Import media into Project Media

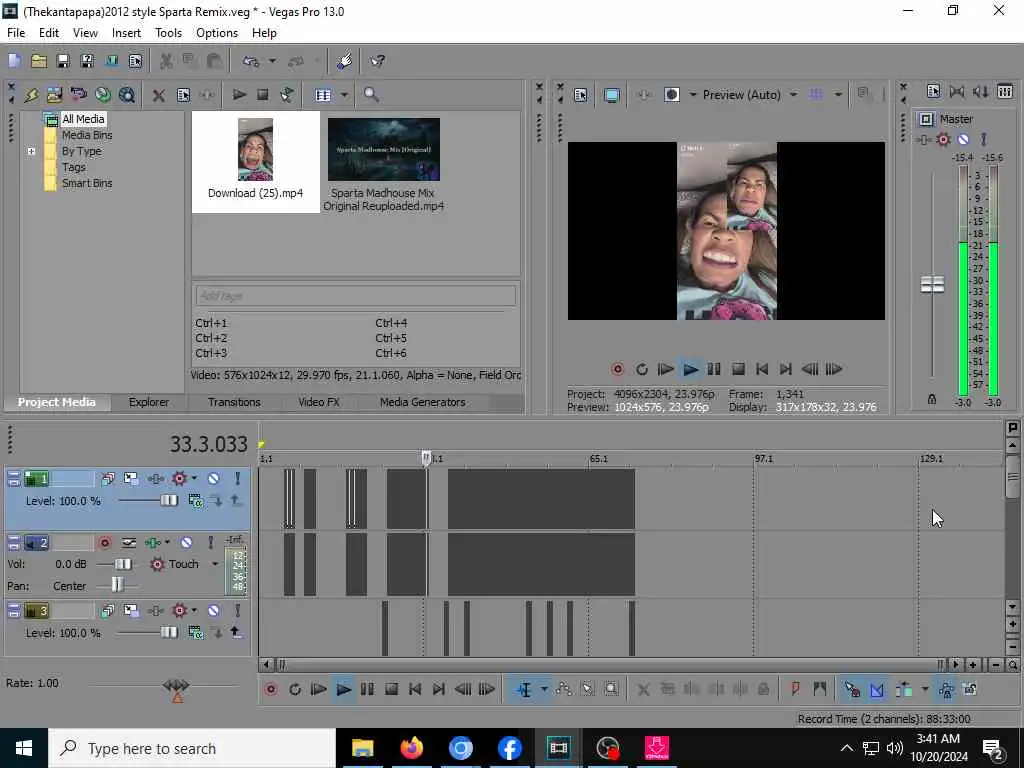(x=54, y=95)
